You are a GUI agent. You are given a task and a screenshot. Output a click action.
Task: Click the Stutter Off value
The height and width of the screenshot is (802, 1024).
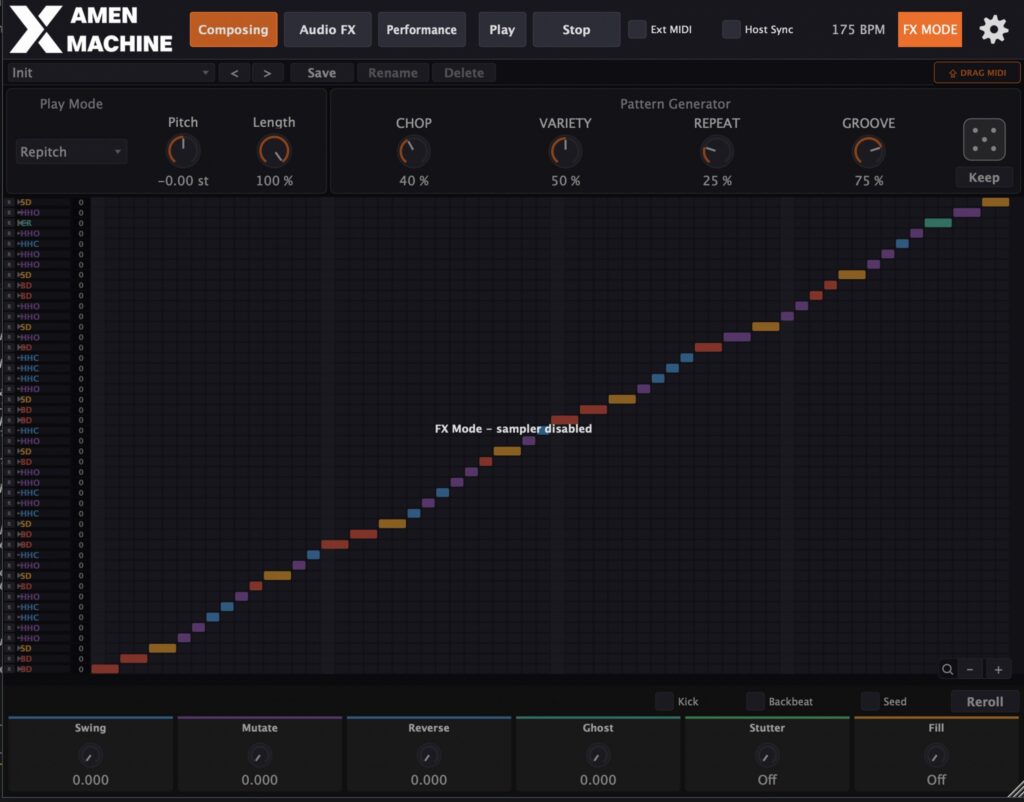767,780
